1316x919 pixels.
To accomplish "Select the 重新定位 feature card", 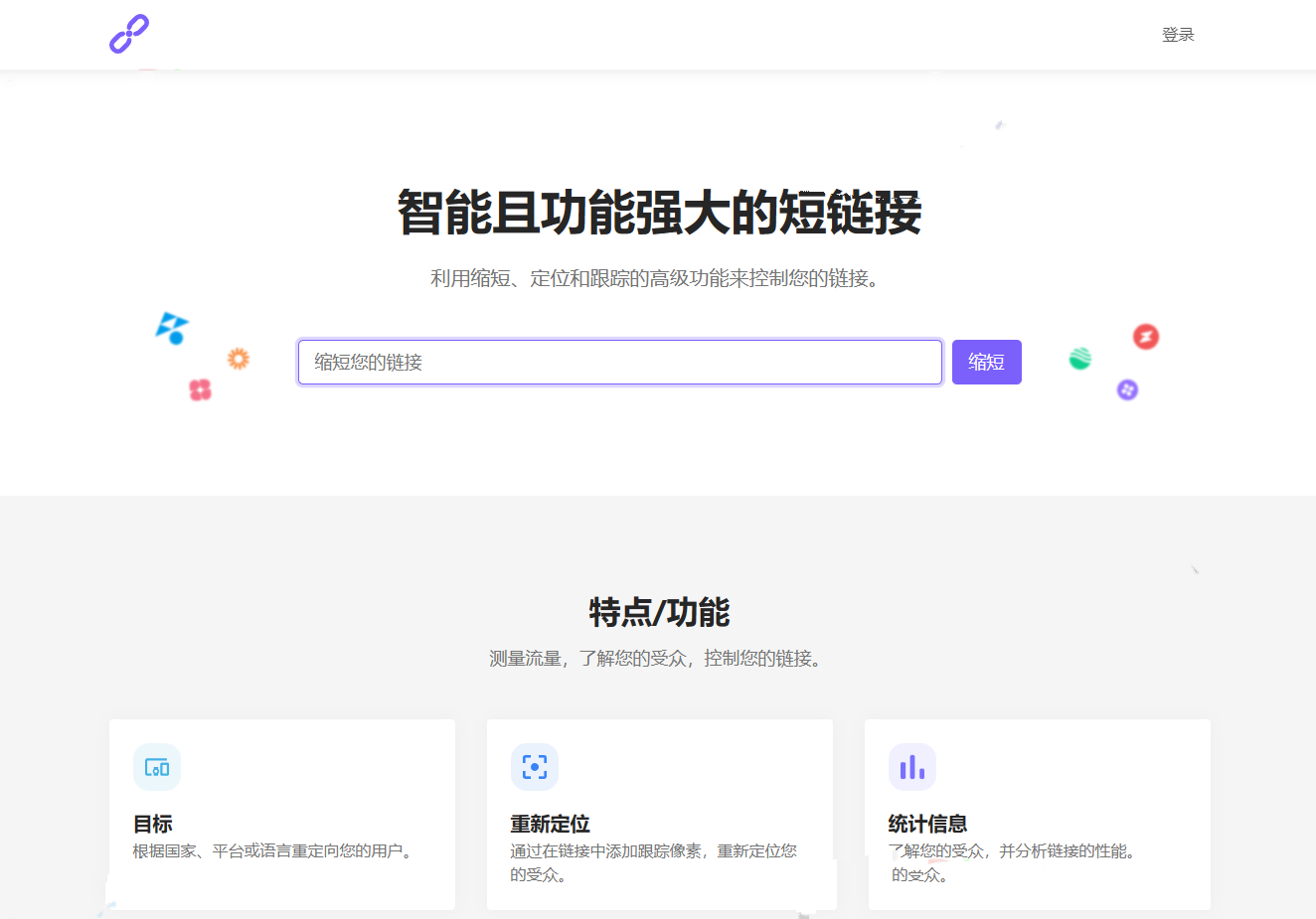I will pyautogui.click(x=659, y=815).
